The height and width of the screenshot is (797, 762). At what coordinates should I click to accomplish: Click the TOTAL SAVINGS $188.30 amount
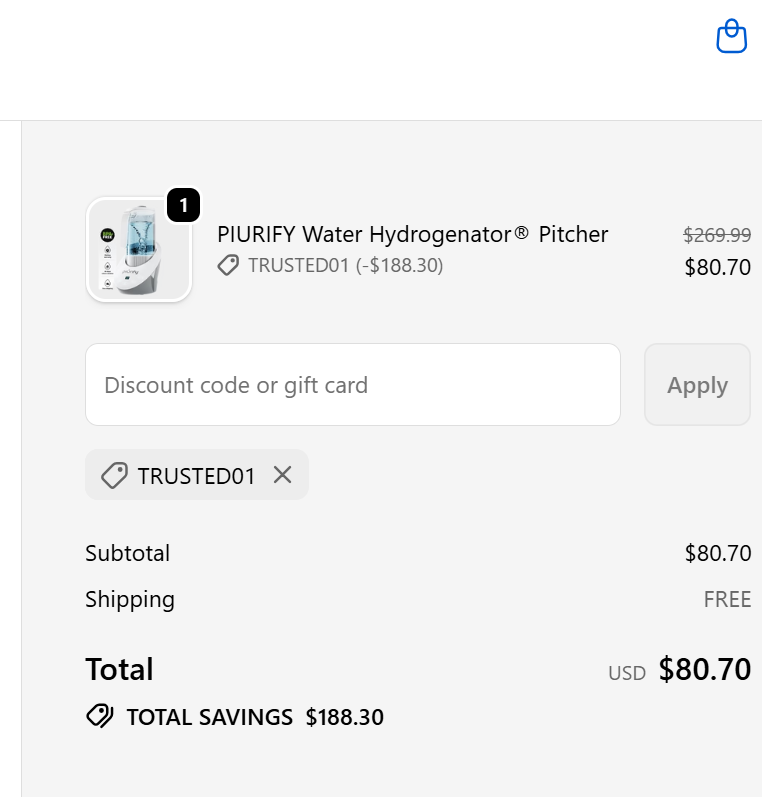345,717
